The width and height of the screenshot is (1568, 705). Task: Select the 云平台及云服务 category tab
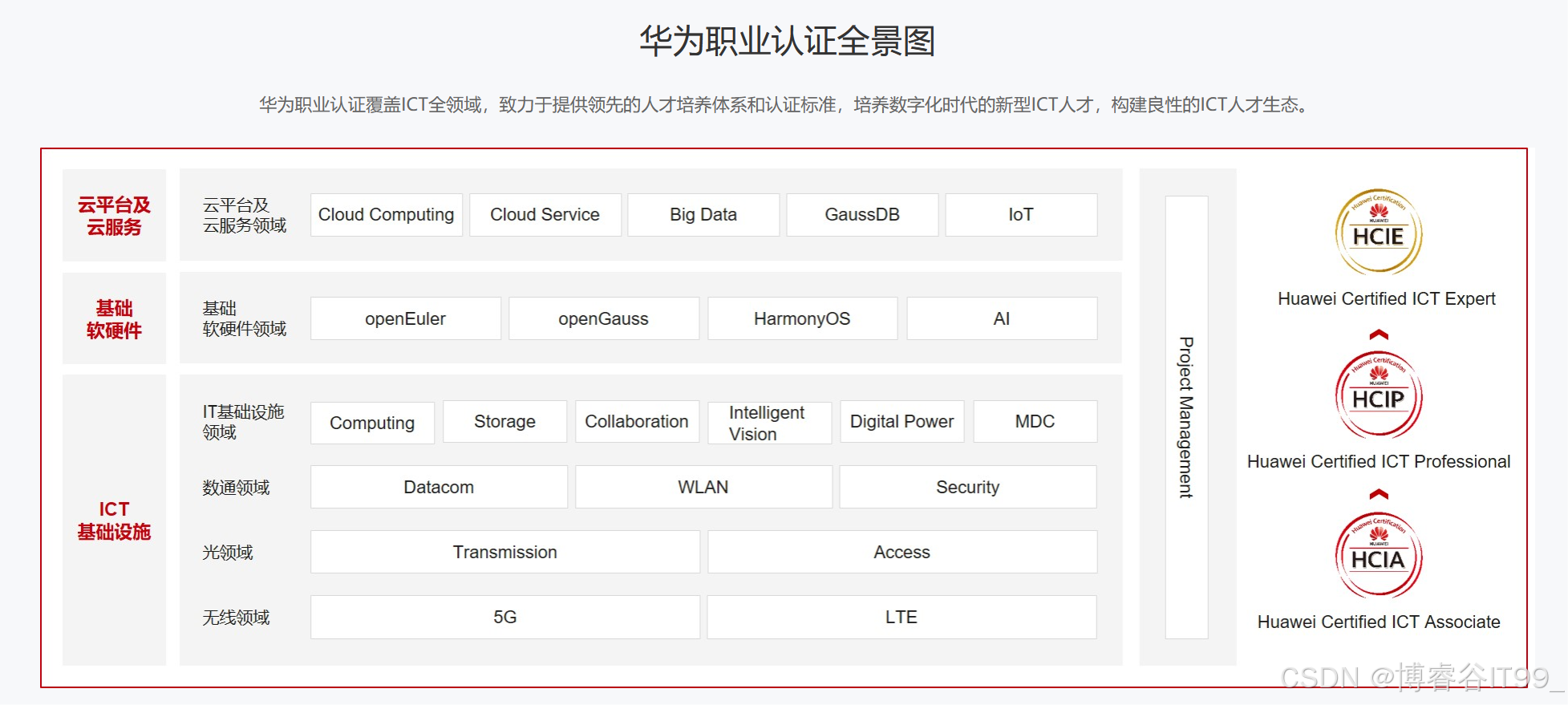(x=115, y=215)
